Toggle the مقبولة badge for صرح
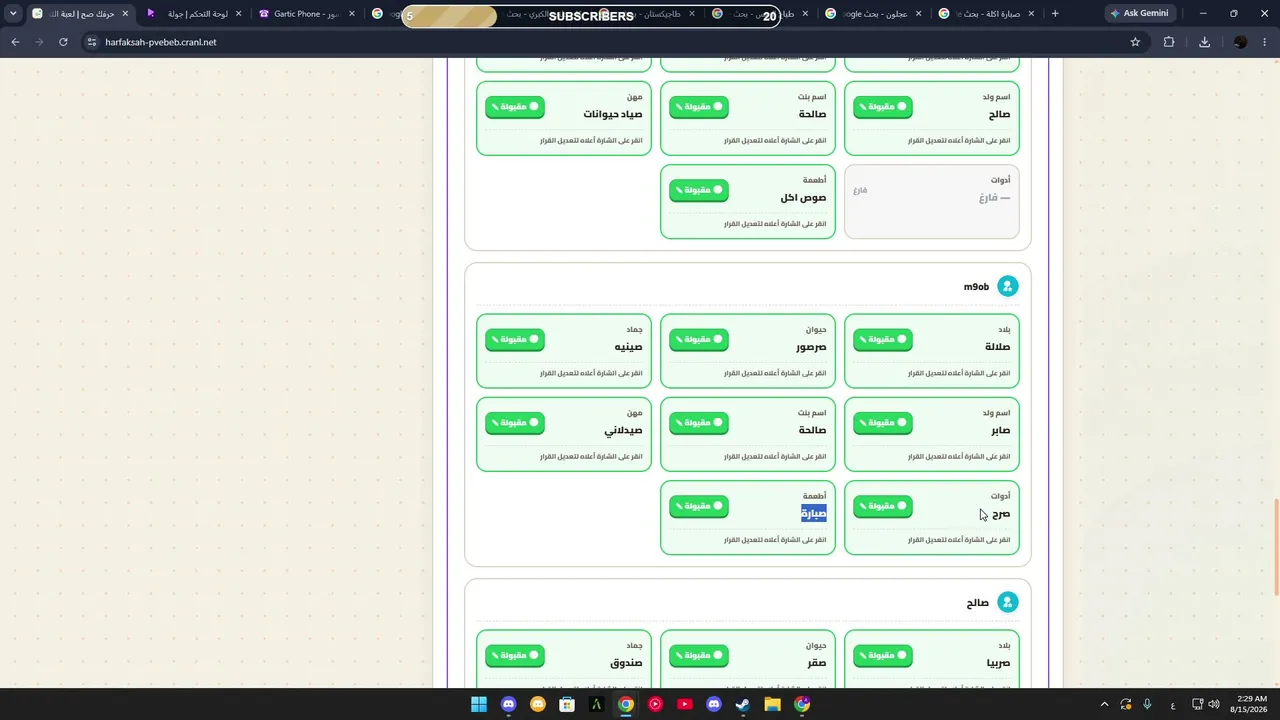The image size is (1280, 720). pyautogui.click(x=883, y=507)
